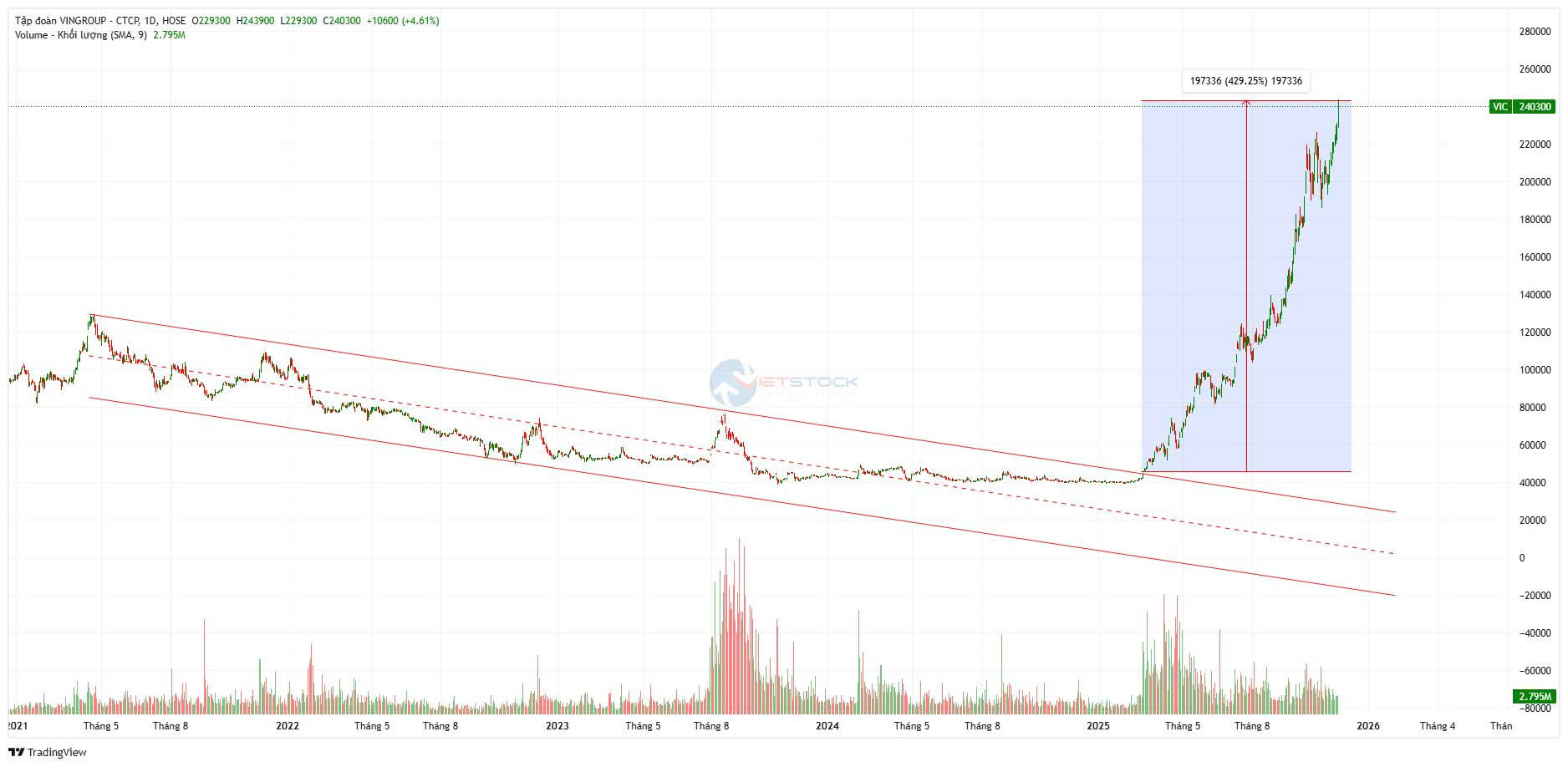Click the measure label '197336 (429.25%) 197336'

coord(1246,81)
